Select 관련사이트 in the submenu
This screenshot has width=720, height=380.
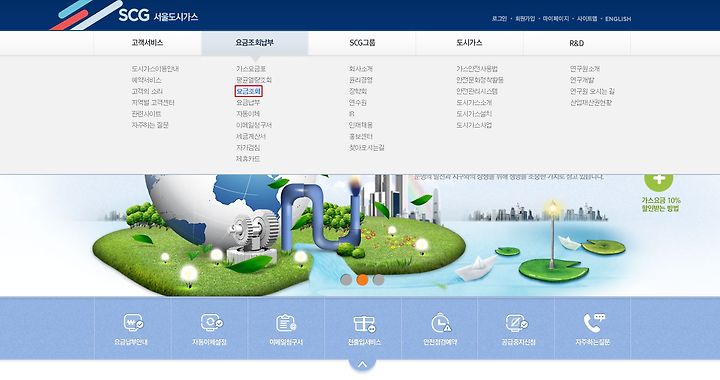(146, 114)
